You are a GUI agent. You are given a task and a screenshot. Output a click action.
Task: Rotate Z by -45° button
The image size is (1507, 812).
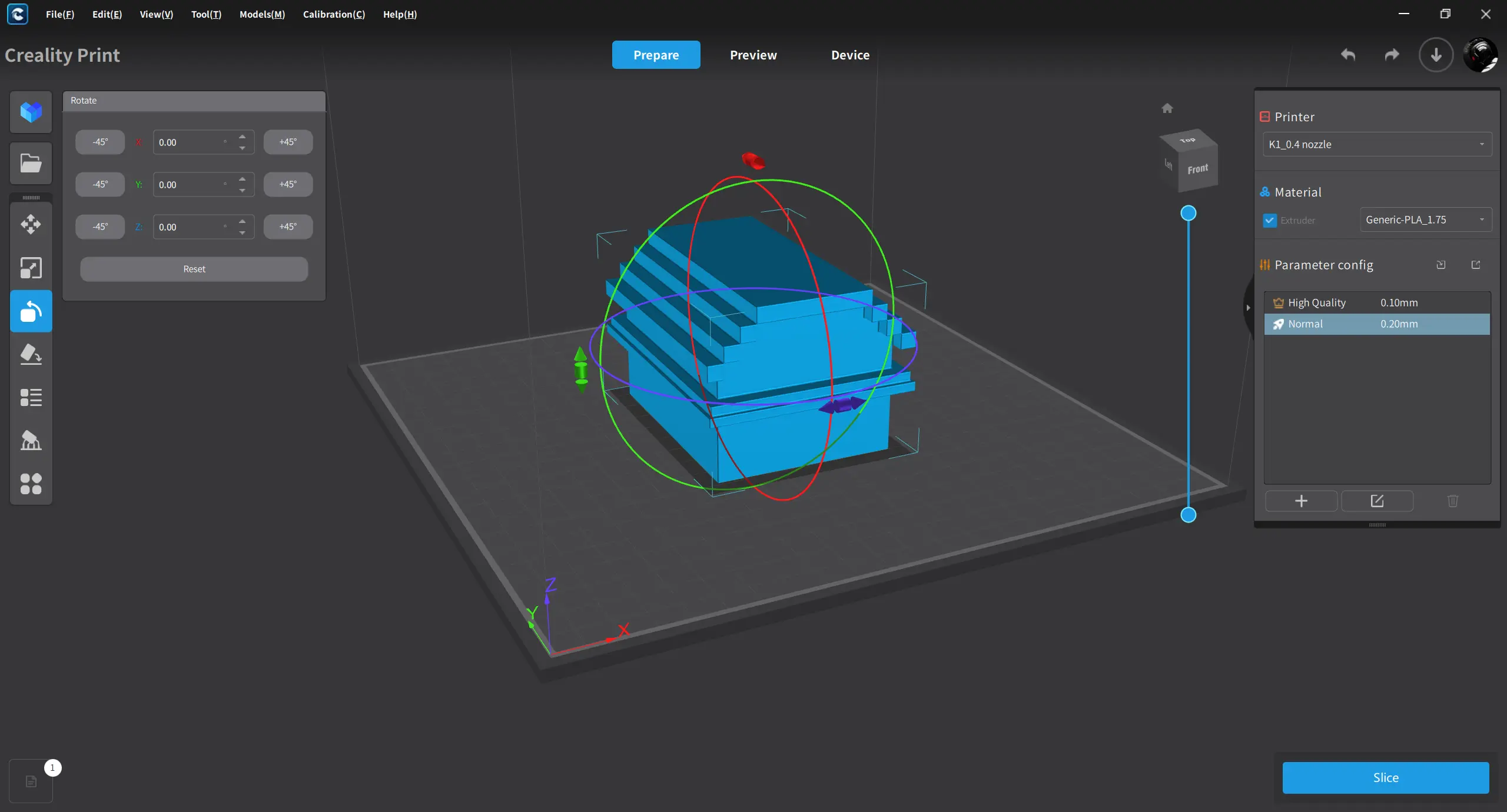click(x=100, y=227)
